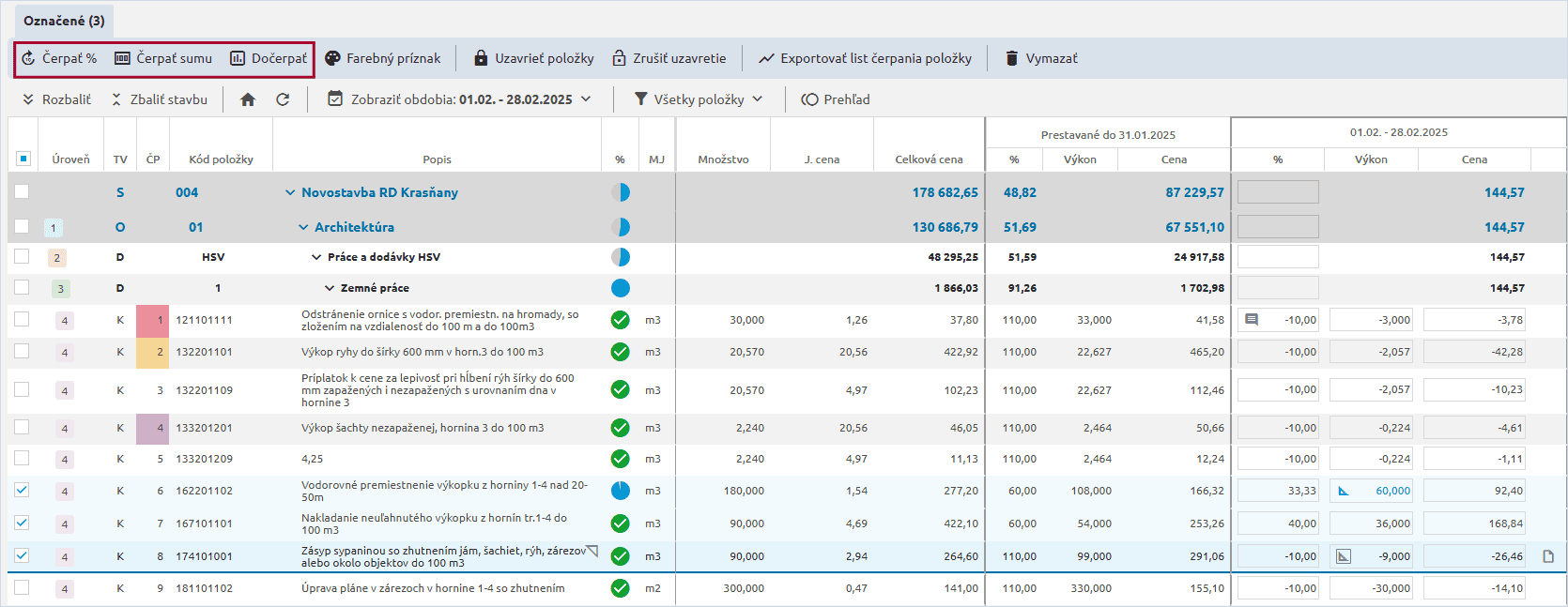The height and width of the screenshot is (607, 1568).
Task: Open the Zobraziť obdobia period dropdown
Action: tap(459, 99)
